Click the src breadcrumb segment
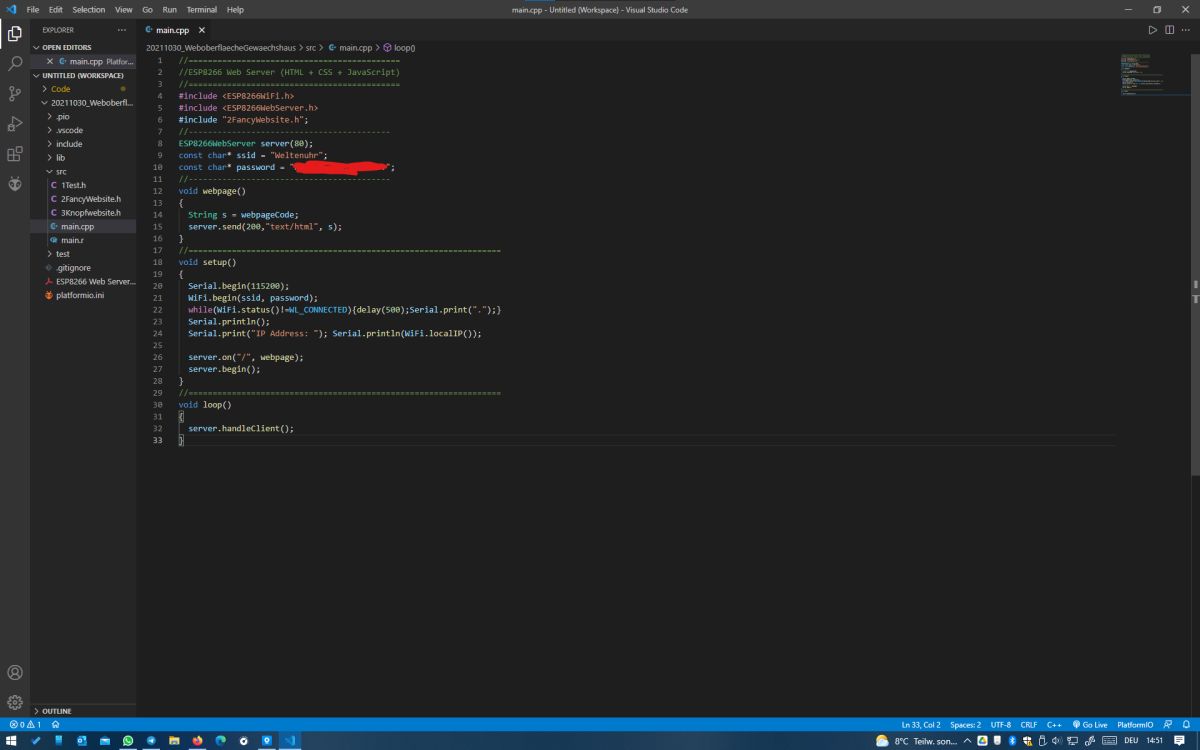 311,47
